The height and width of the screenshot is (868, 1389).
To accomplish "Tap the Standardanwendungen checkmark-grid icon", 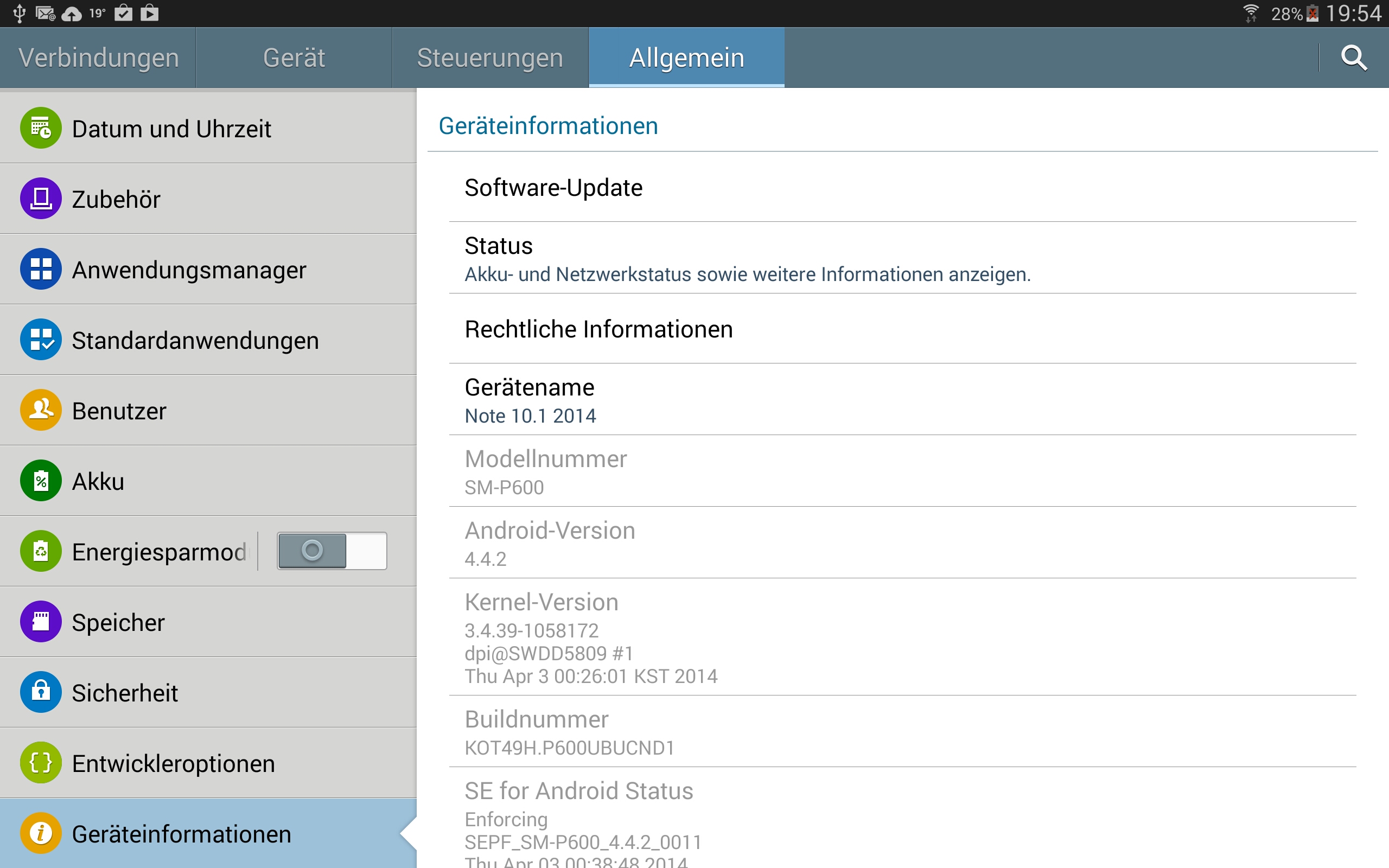I will (x=41, y=340).
